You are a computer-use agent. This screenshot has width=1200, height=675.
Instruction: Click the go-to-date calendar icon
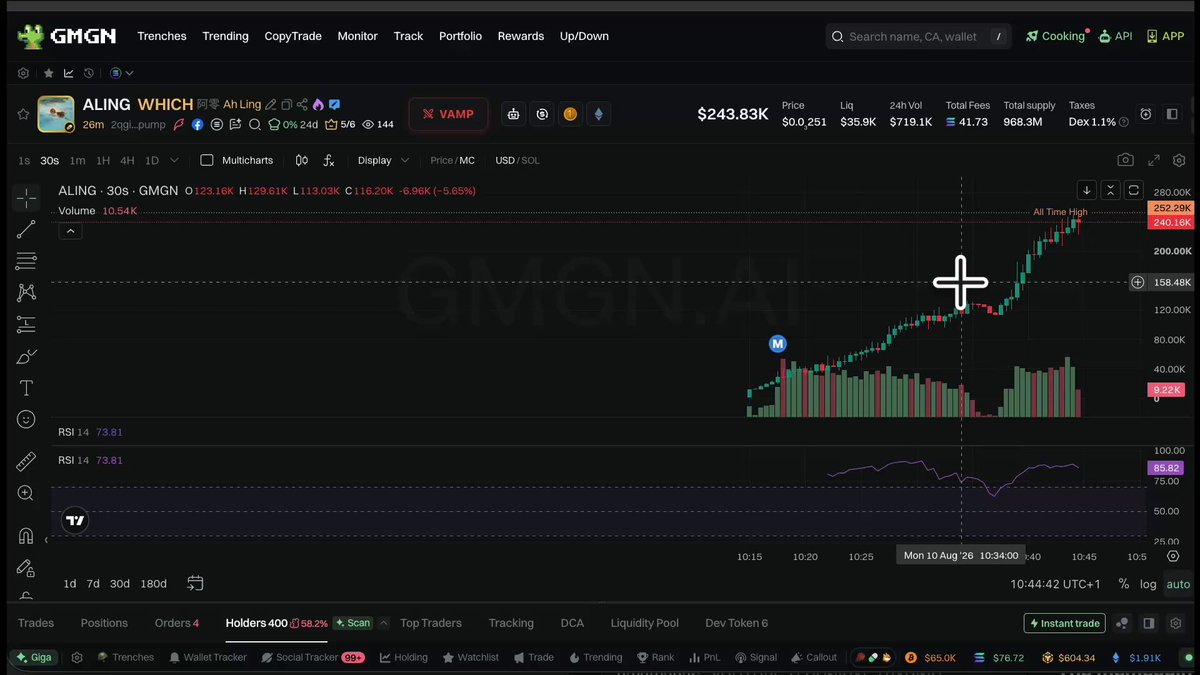195,583
